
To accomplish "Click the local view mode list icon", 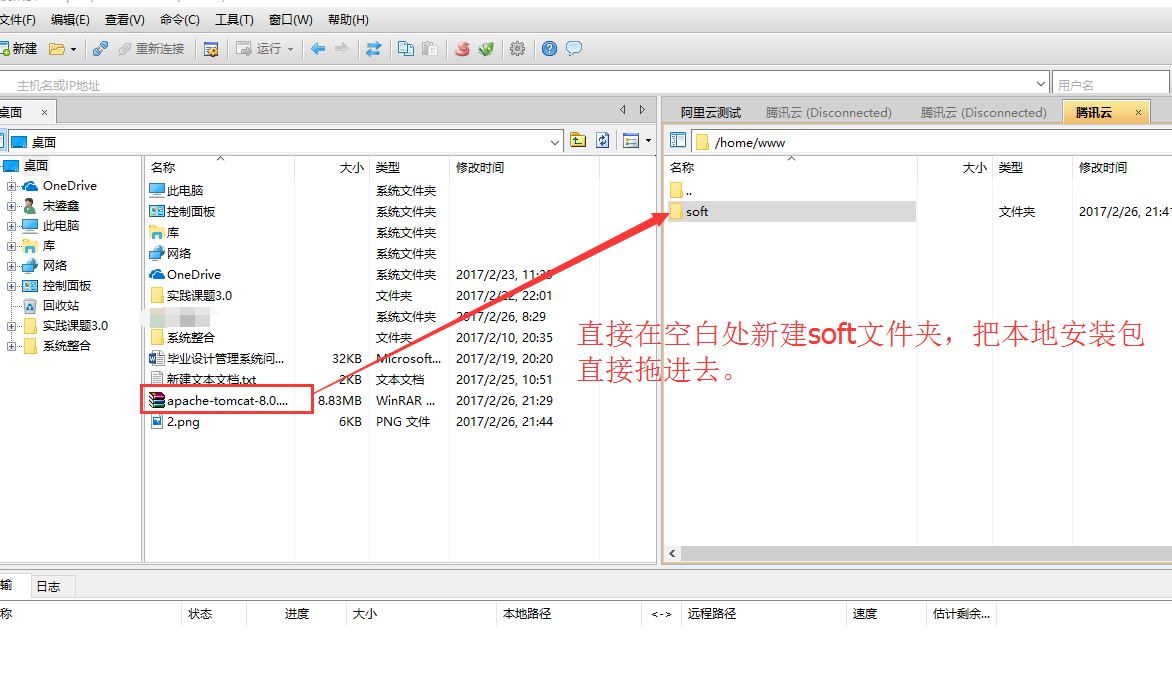I will (x=631, y=141).
